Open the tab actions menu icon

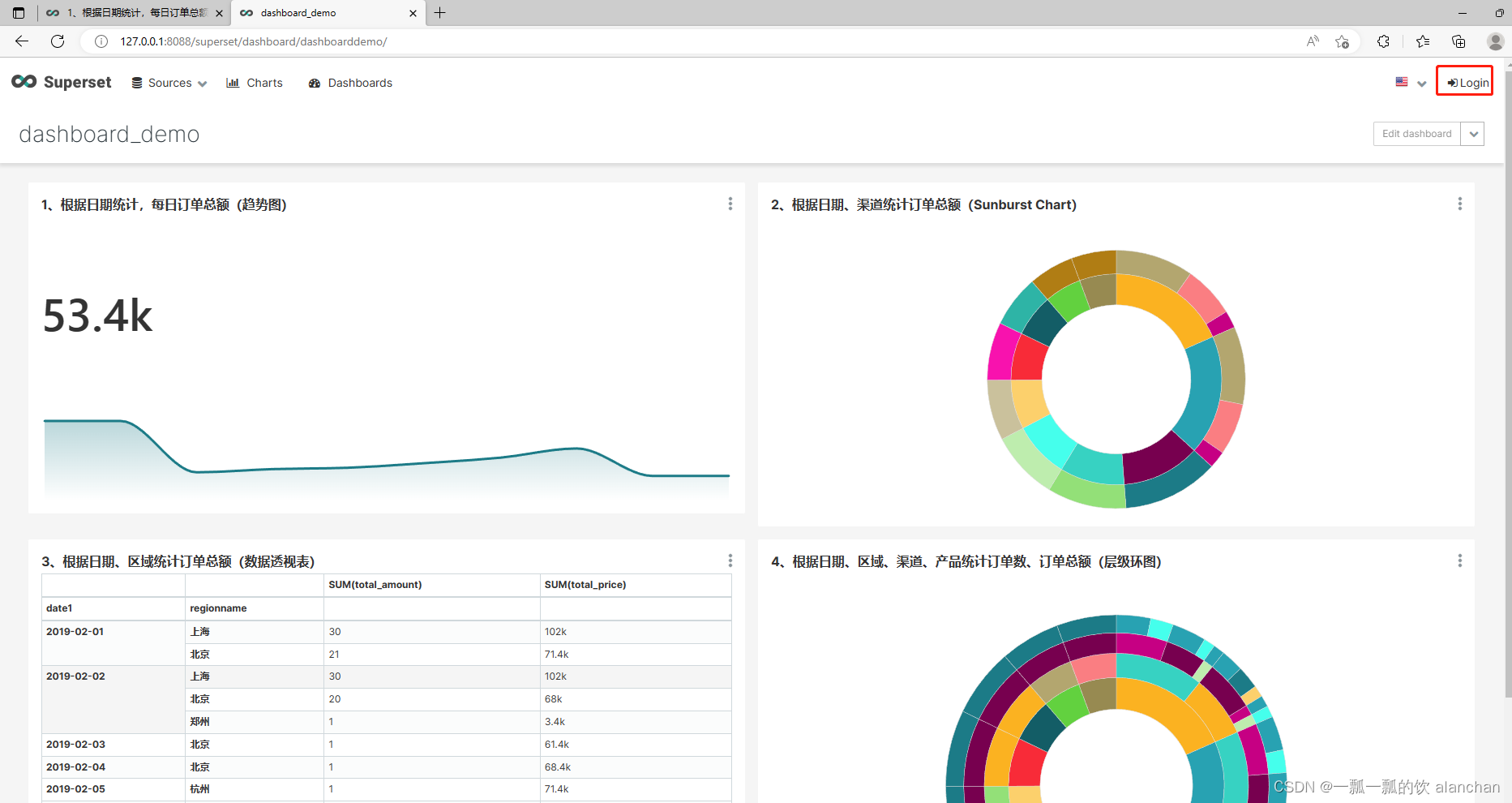tap(19, 13)
